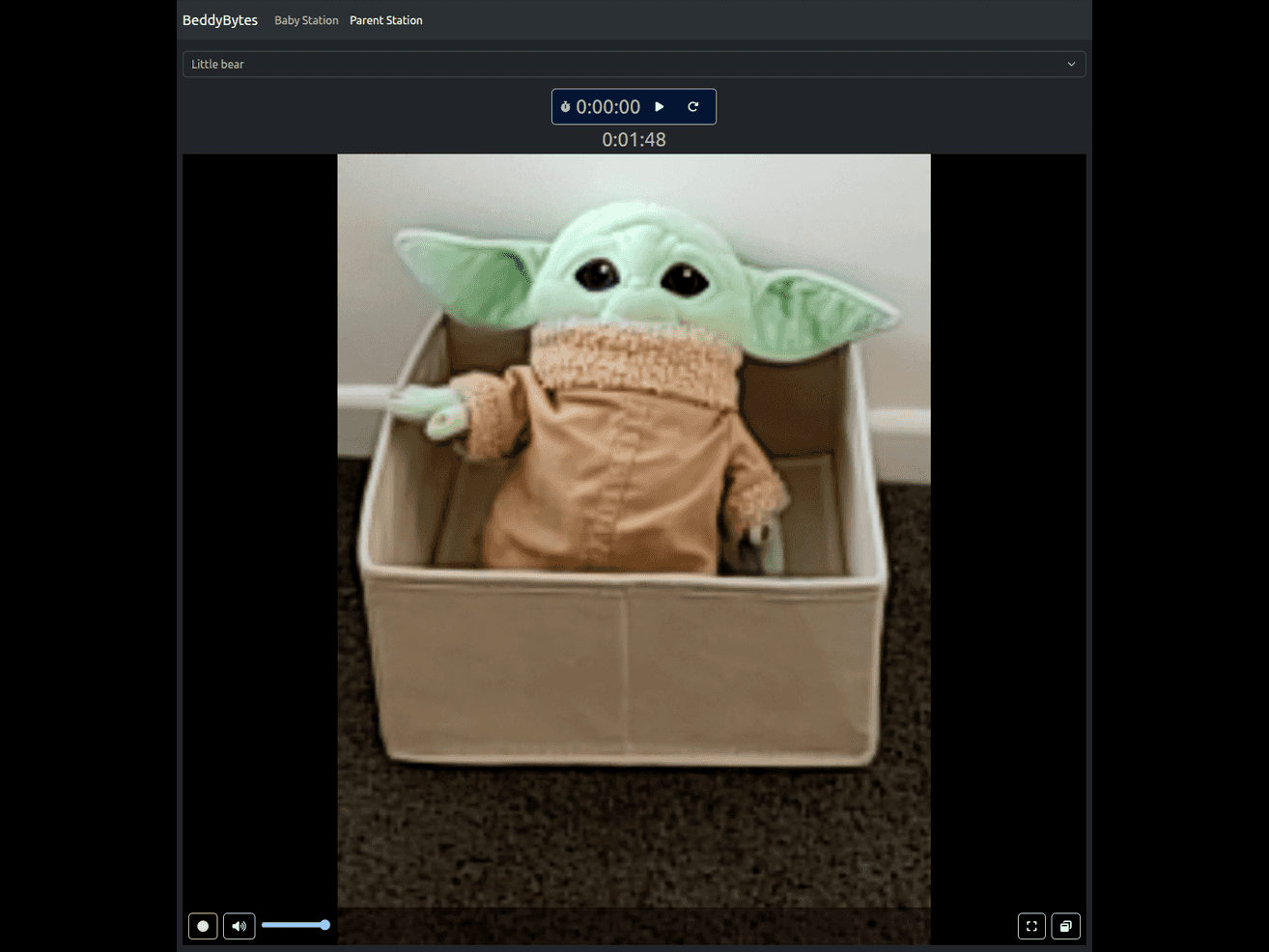
Task: Select the stopwatch timer icon
Action: 565,106
